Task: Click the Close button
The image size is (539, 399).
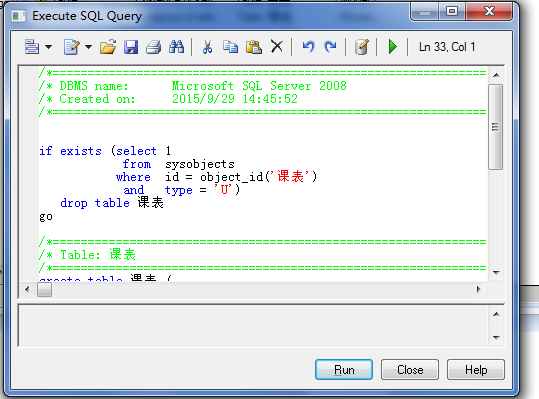Action: (x=410, y=369)
